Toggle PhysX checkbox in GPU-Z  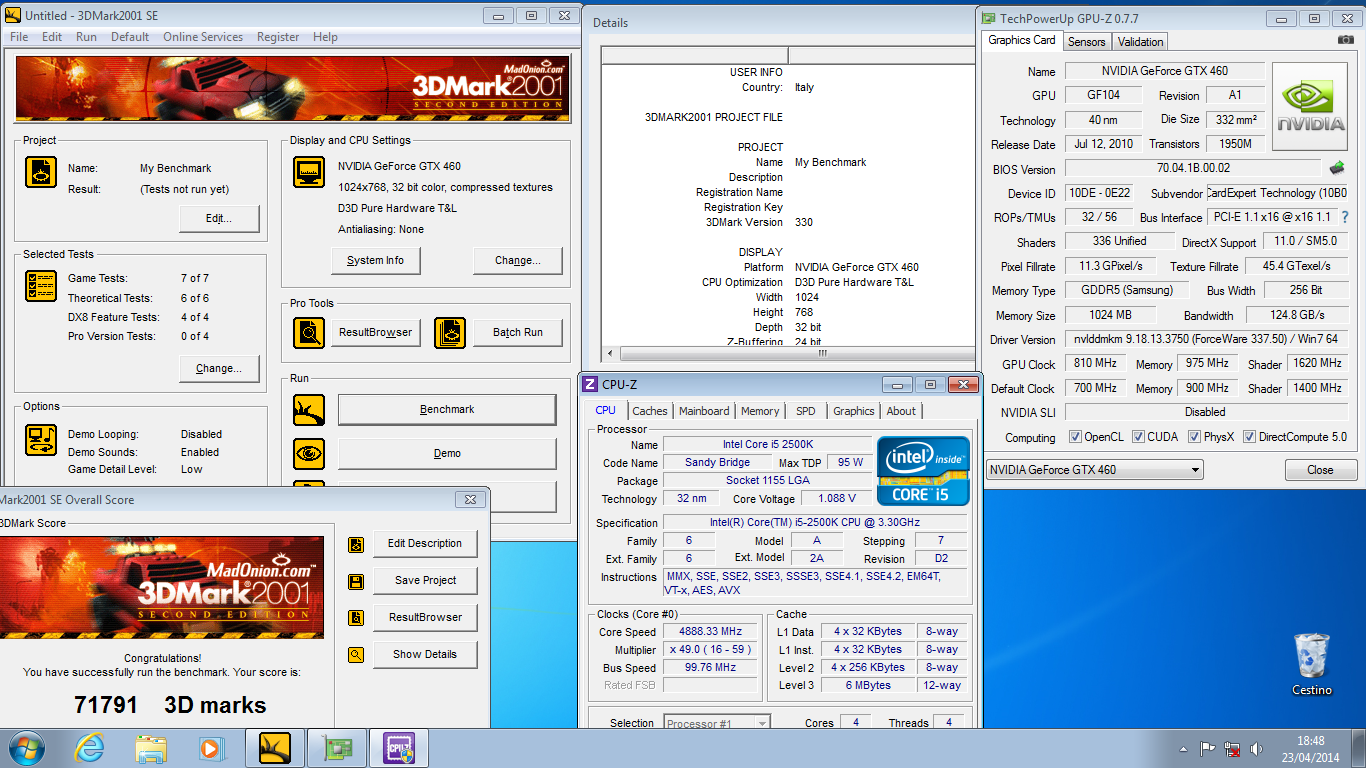(1194, 437)
